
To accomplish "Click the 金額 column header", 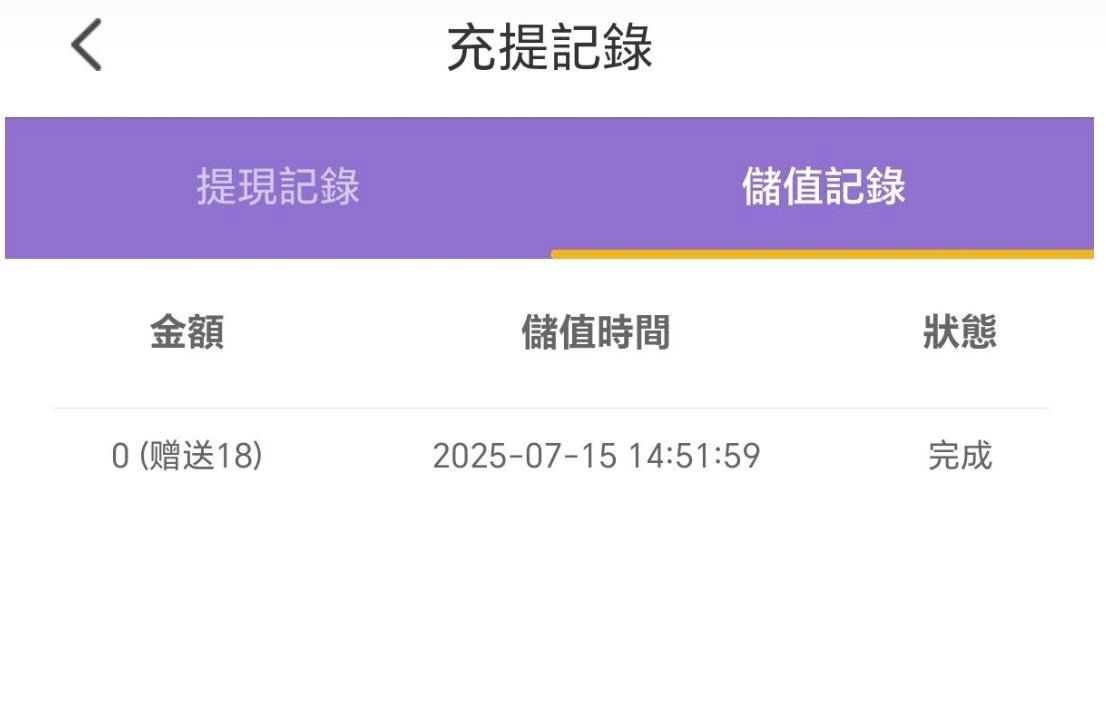I will [x=187, y=333].
